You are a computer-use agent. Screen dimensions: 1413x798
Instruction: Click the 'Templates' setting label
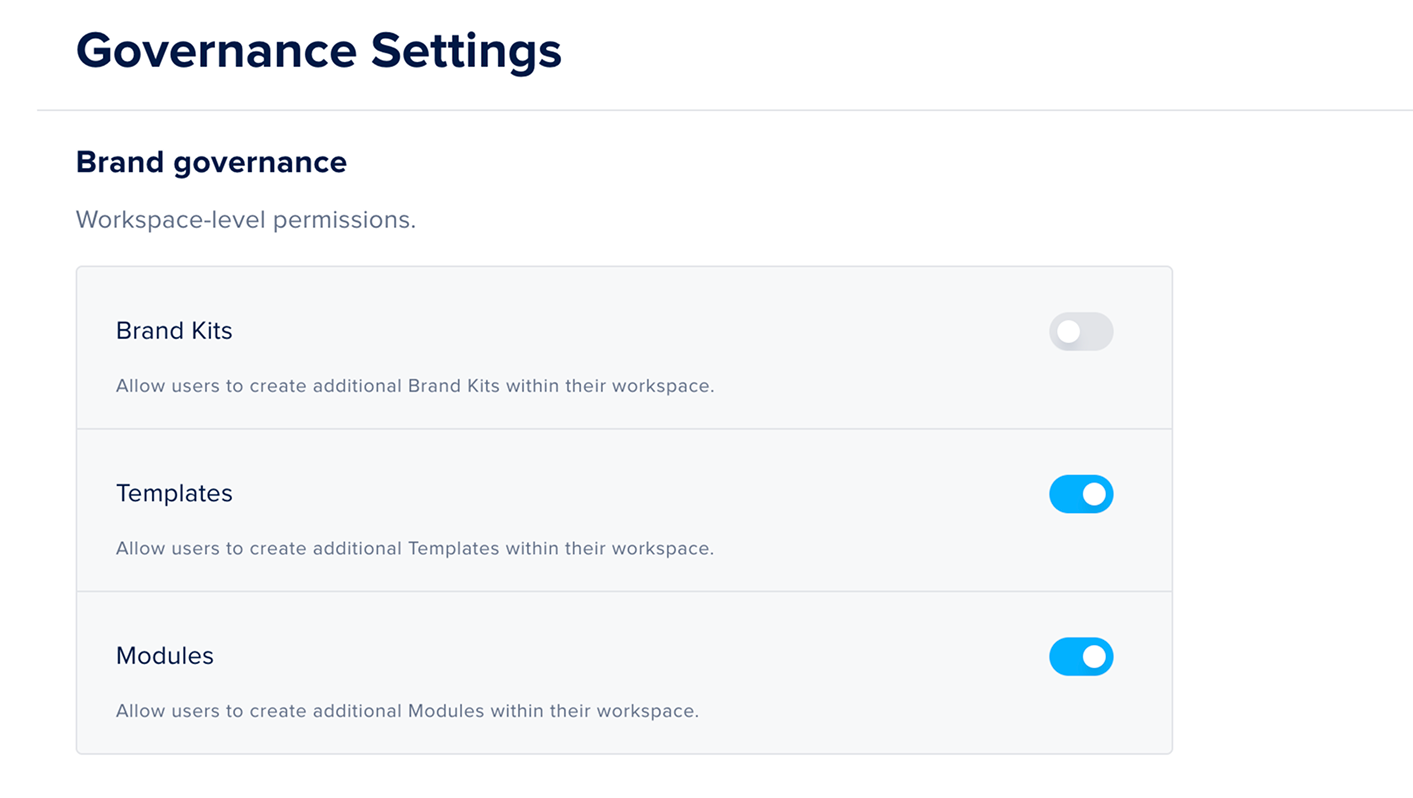[x=174, y=493]
